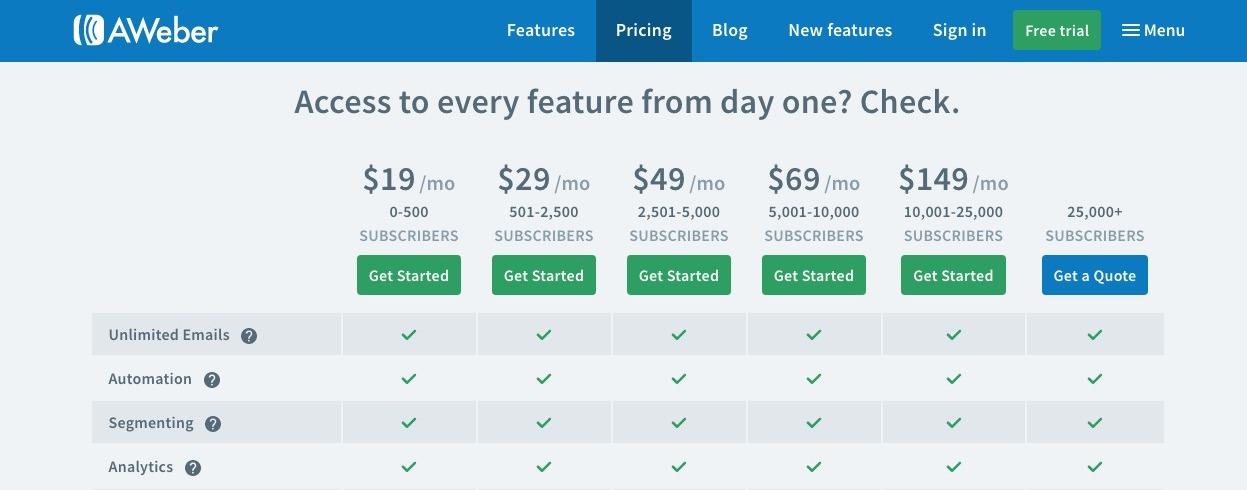The height and width of the screenshot is (490, 1247).
Task: Open help icon beside Unlimited Emails
Action: [249, 336]
